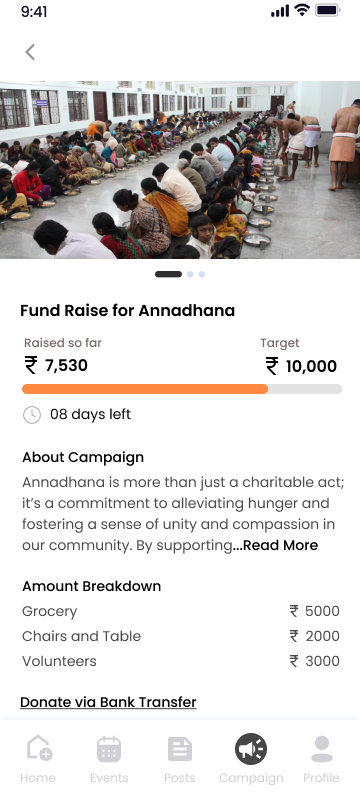This screenshot has height=800, width=360.
Task: Tap the battery indicator in status bar
Action: pos(327,10)
